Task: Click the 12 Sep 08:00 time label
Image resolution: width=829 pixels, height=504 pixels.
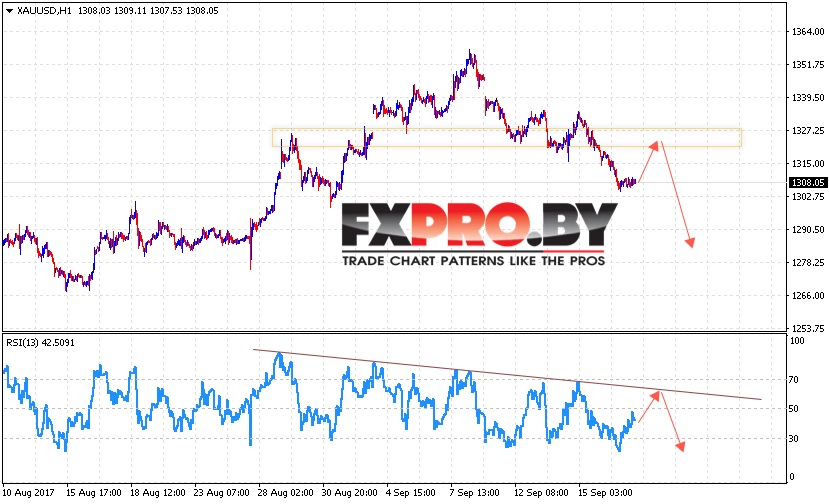Action: (x=541, y=492)
